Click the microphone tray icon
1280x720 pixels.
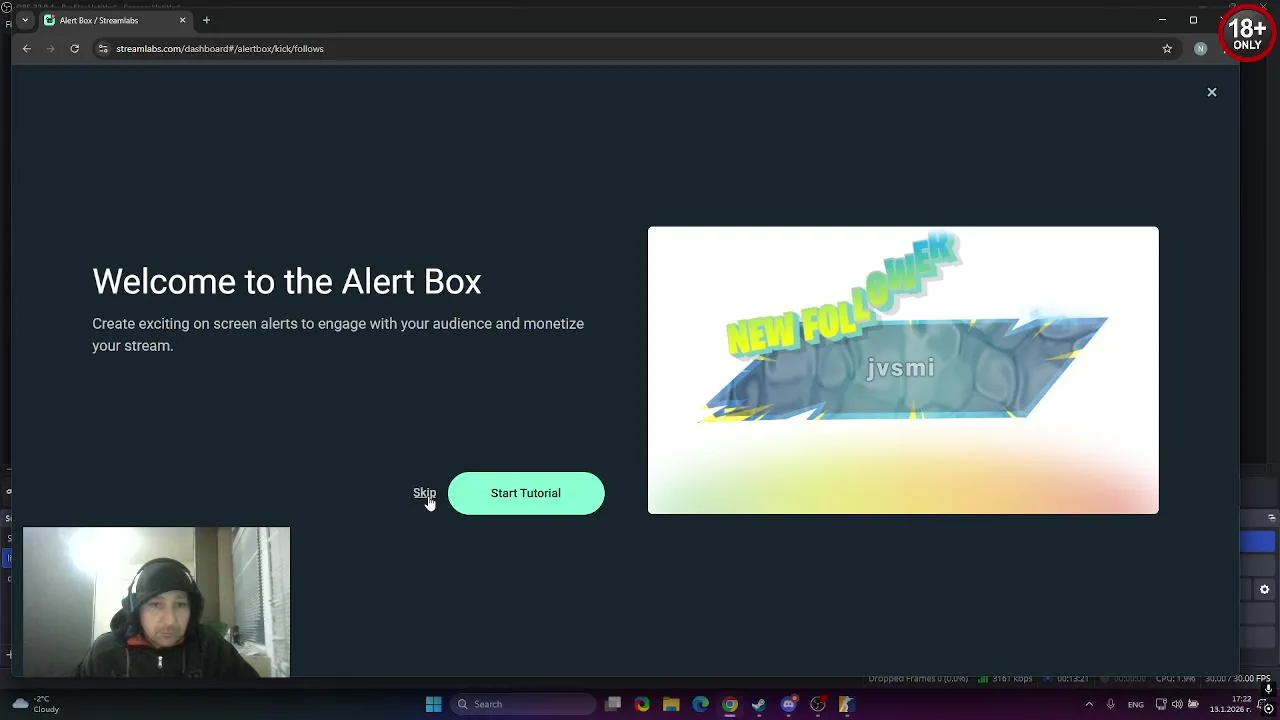coord(1110,704)
